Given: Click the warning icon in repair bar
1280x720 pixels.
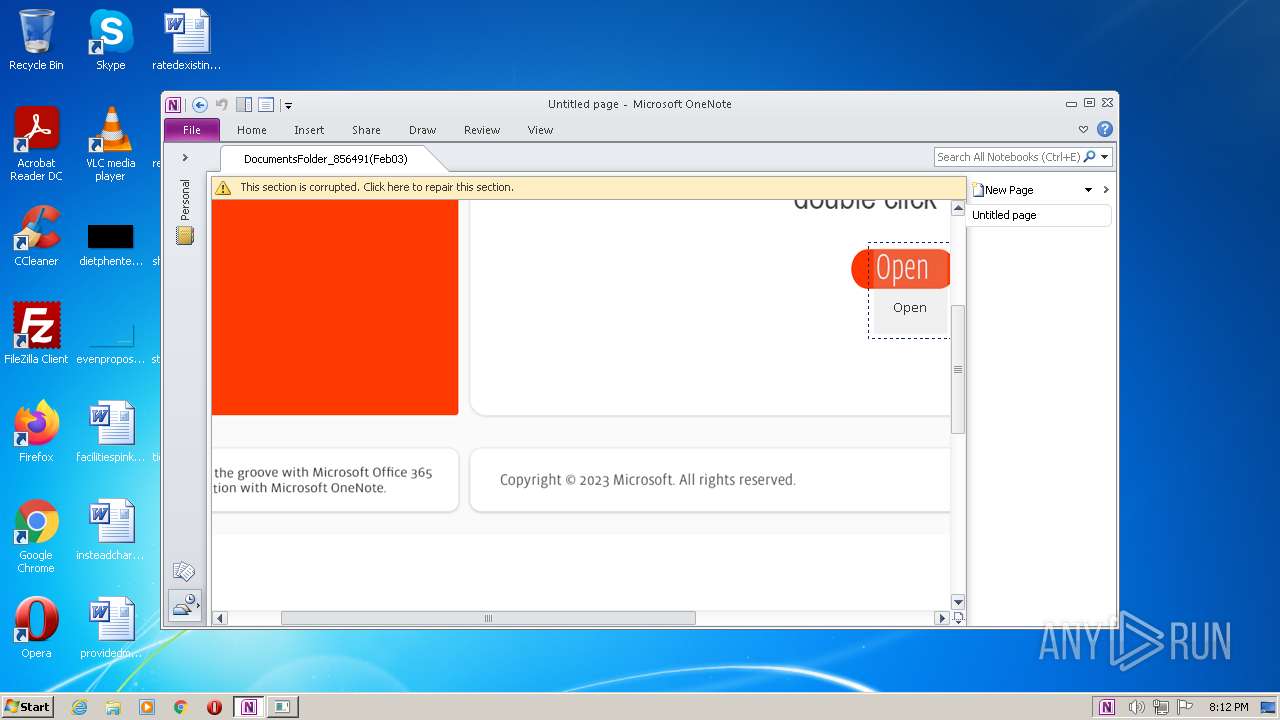Looking at the screenshot, I should pyautogui.click(x=223, y=187).
